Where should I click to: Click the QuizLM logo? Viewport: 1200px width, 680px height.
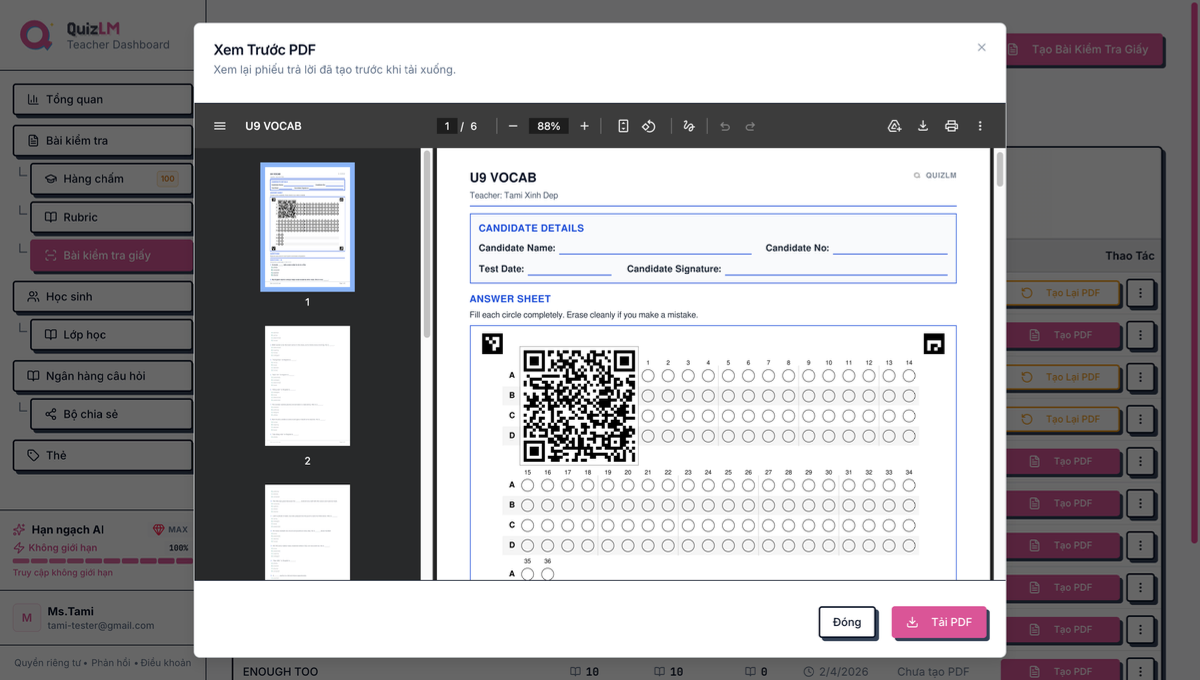[37, 35]
